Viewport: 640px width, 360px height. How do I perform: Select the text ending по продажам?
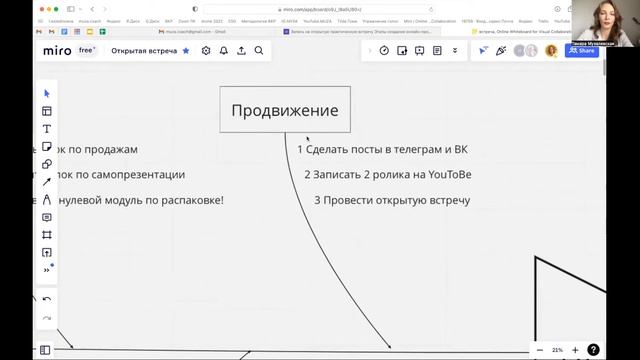click(x=97, y=149)
